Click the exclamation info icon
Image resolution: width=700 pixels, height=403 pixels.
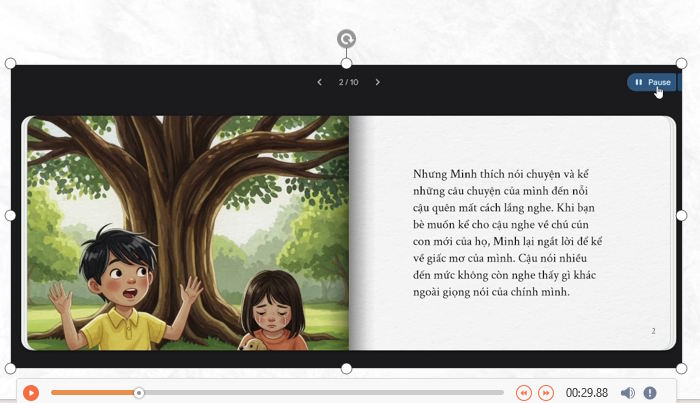point(650,393)
